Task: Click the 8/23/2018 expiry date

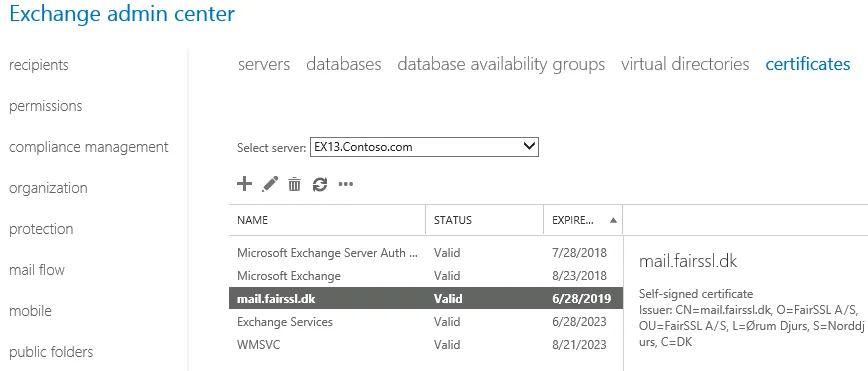Action: point(579,276)
